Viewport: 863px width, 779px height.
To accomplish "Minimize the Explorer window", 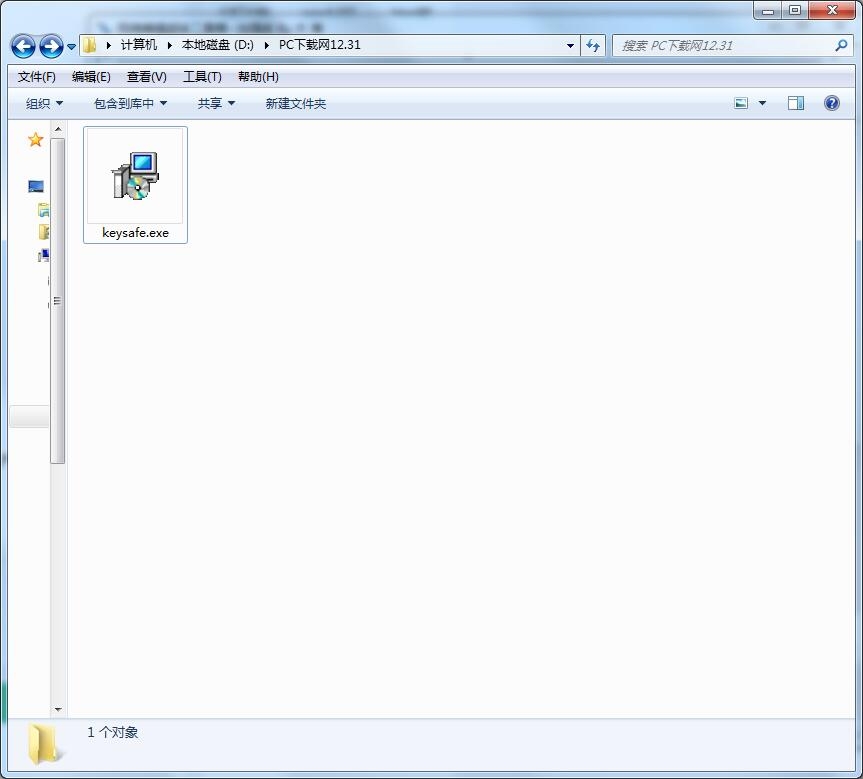I will 768,10.
